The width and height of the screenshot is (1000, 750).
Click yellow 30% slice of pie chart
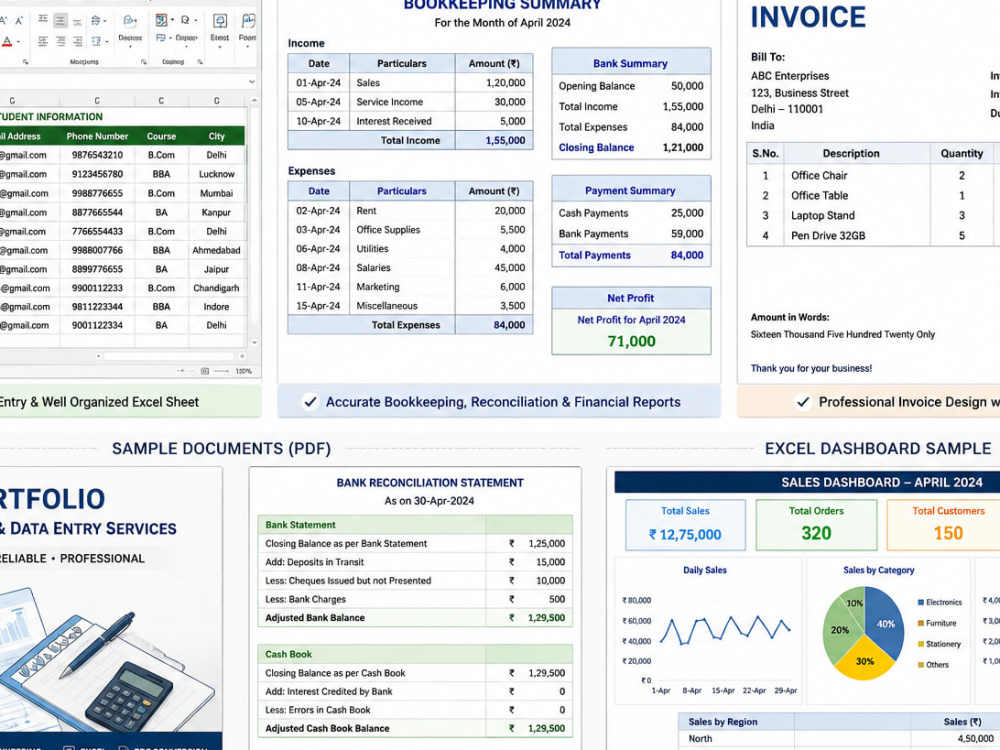[x=865, y=660]
